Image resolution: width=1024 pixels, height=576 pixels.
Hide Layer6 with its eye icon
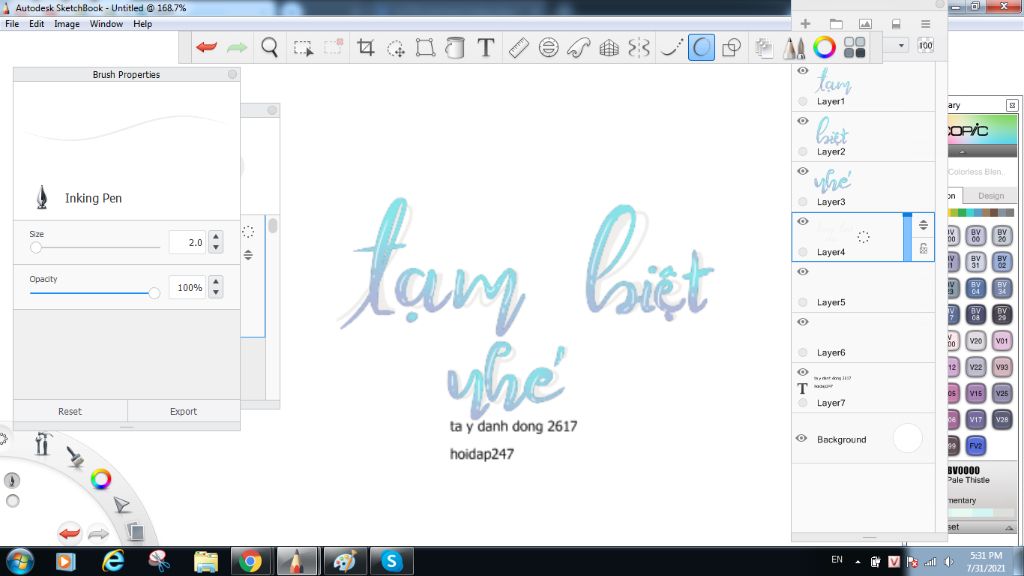pyautogui.click(x=803, y=322)
